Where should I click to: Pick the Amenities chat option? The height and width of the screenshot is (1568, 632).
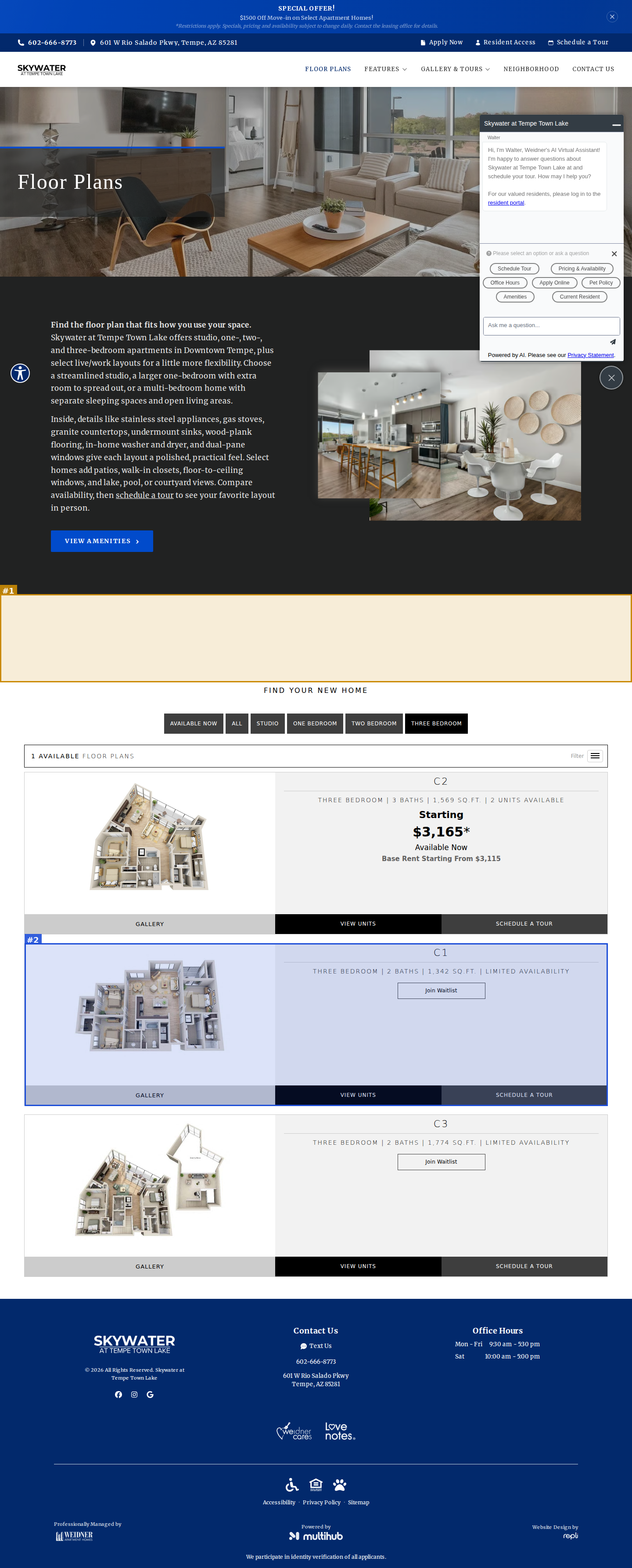point(515,297)
